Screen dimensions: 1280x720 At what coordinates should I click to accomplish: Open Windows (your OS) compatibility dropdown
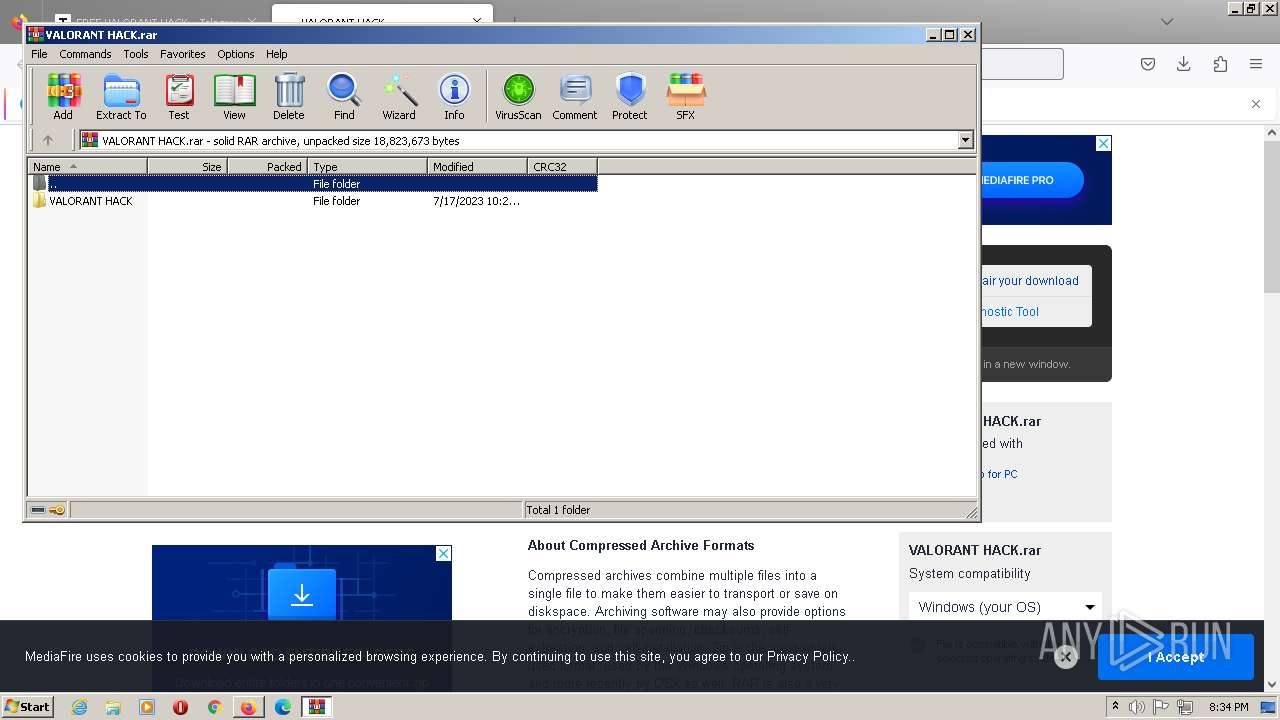click(1005, 607)
